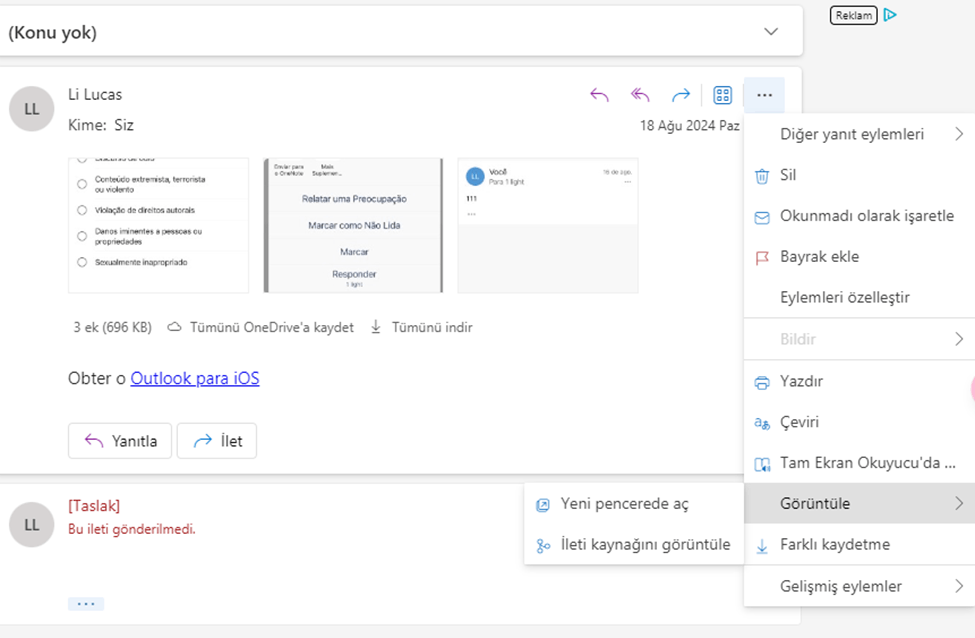This screenshot has height=638, width=975.
Task: Open the Outlook para iOS link
Action: [x=195, y=378]
